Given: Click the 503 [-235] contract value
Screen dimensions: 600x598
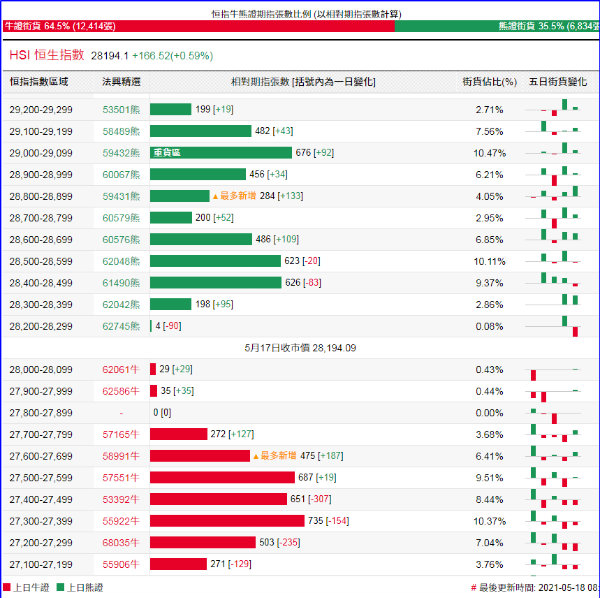Looking at the screenshot, I should (280, 543).
